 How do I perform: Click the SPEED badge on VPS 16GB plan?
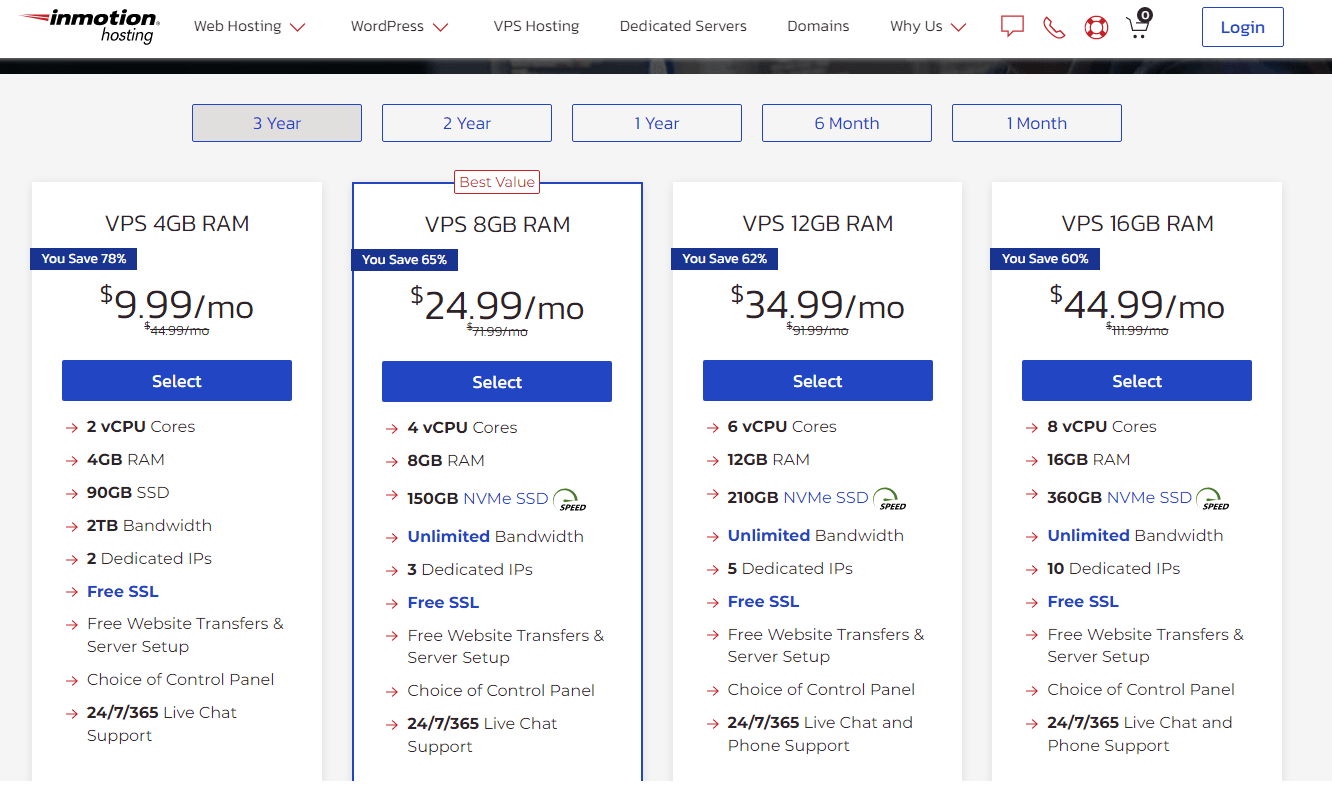(x=1213, y=497)
